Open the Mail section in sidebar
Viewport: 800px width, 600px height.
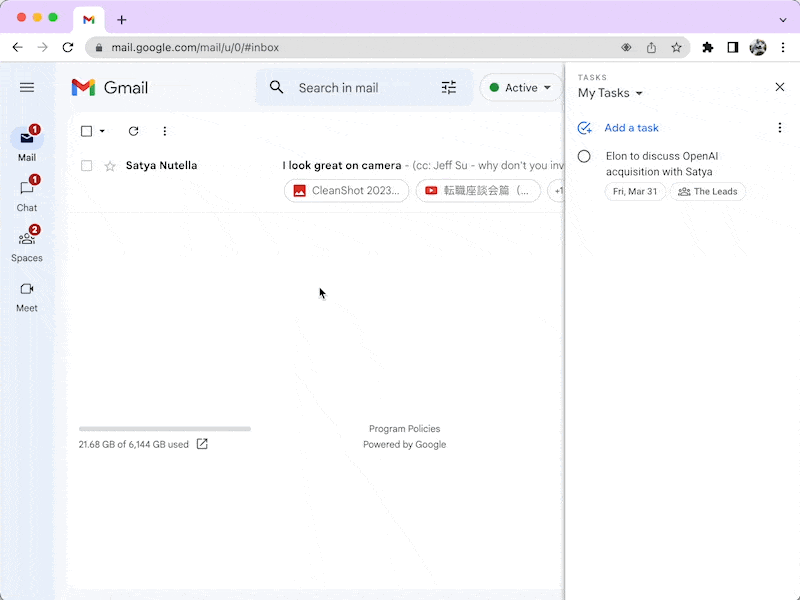click(27, 143)
